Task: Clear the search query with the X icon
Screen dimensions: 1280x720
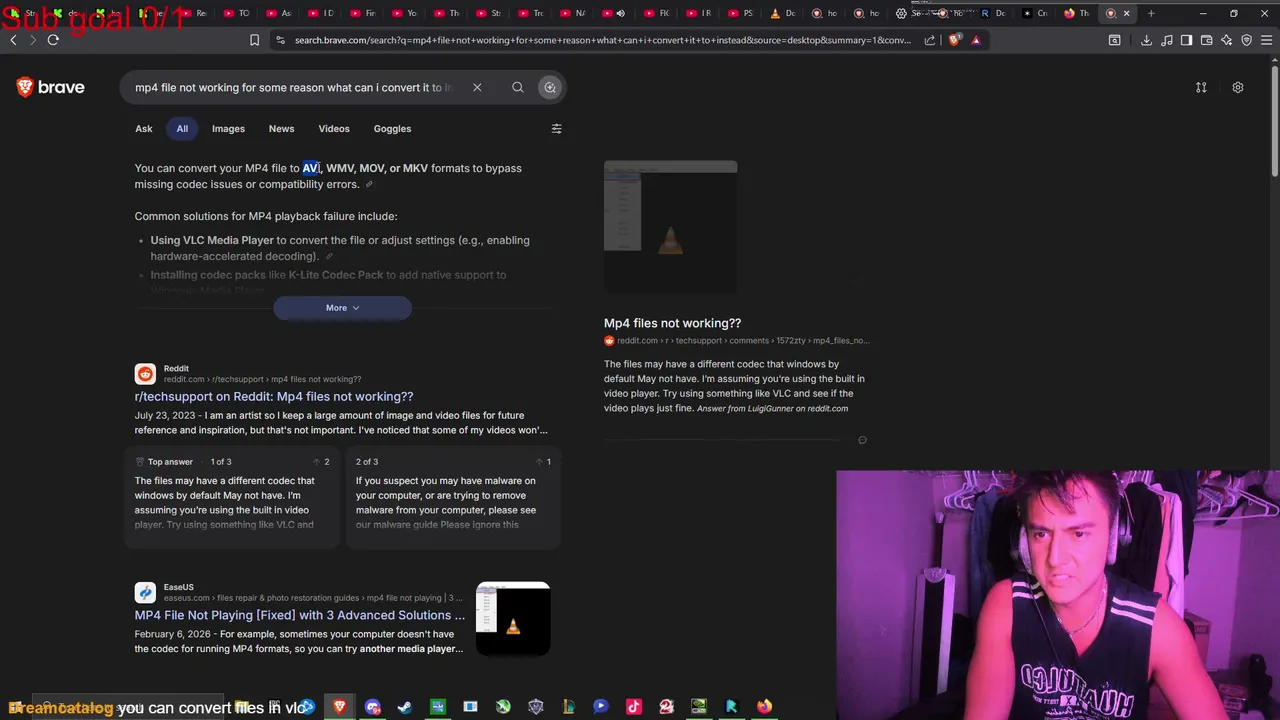Action: point(477,87)
